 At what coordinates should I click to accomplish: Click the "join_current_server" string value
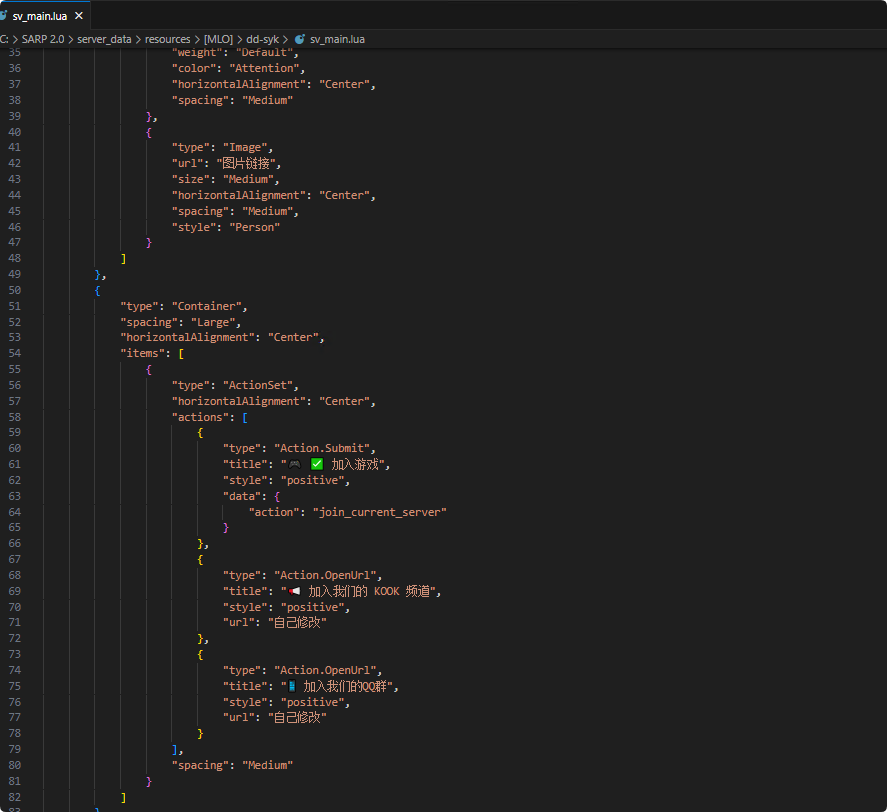click(x=379, y=512)
